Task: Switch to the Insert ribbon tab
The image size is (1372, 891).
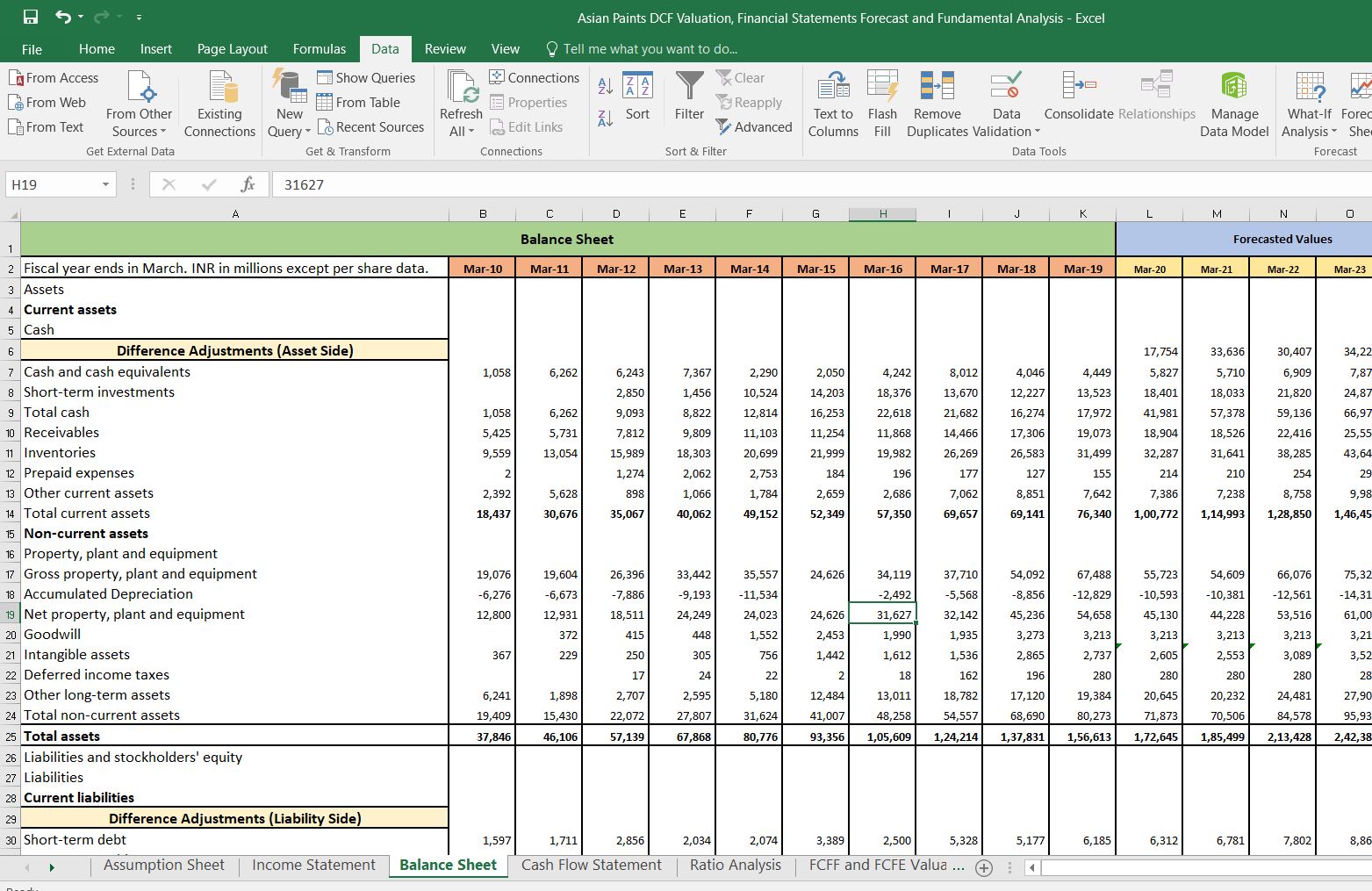Action: click(x=156, y=48)
